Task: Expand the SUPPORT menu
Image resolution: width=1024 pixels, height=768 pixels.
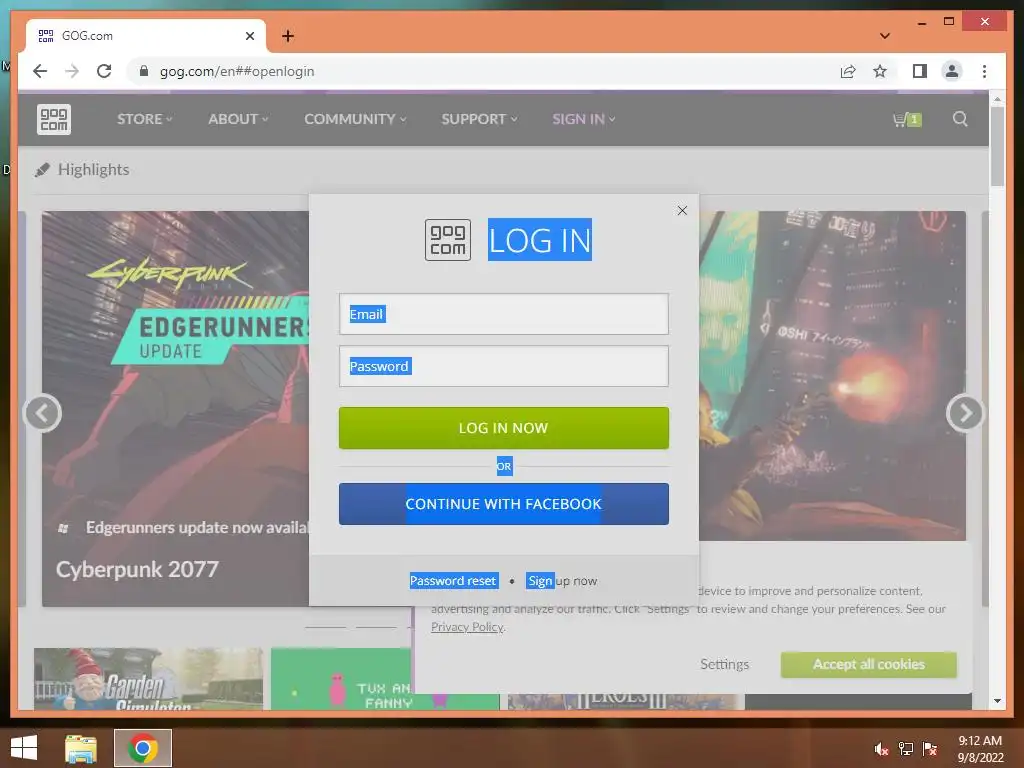Action: point(479,119)
